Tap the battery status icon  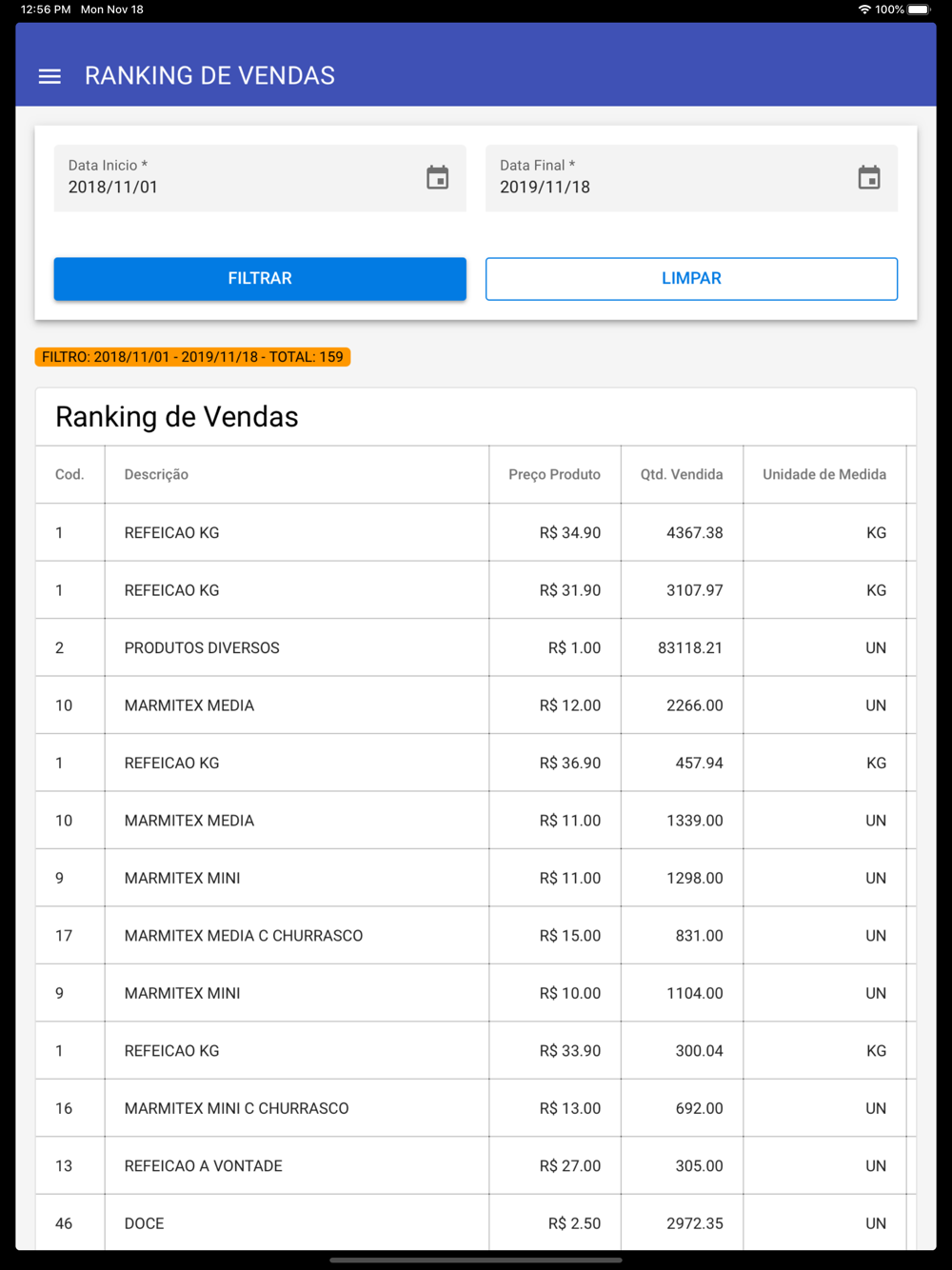click(919, 10)
